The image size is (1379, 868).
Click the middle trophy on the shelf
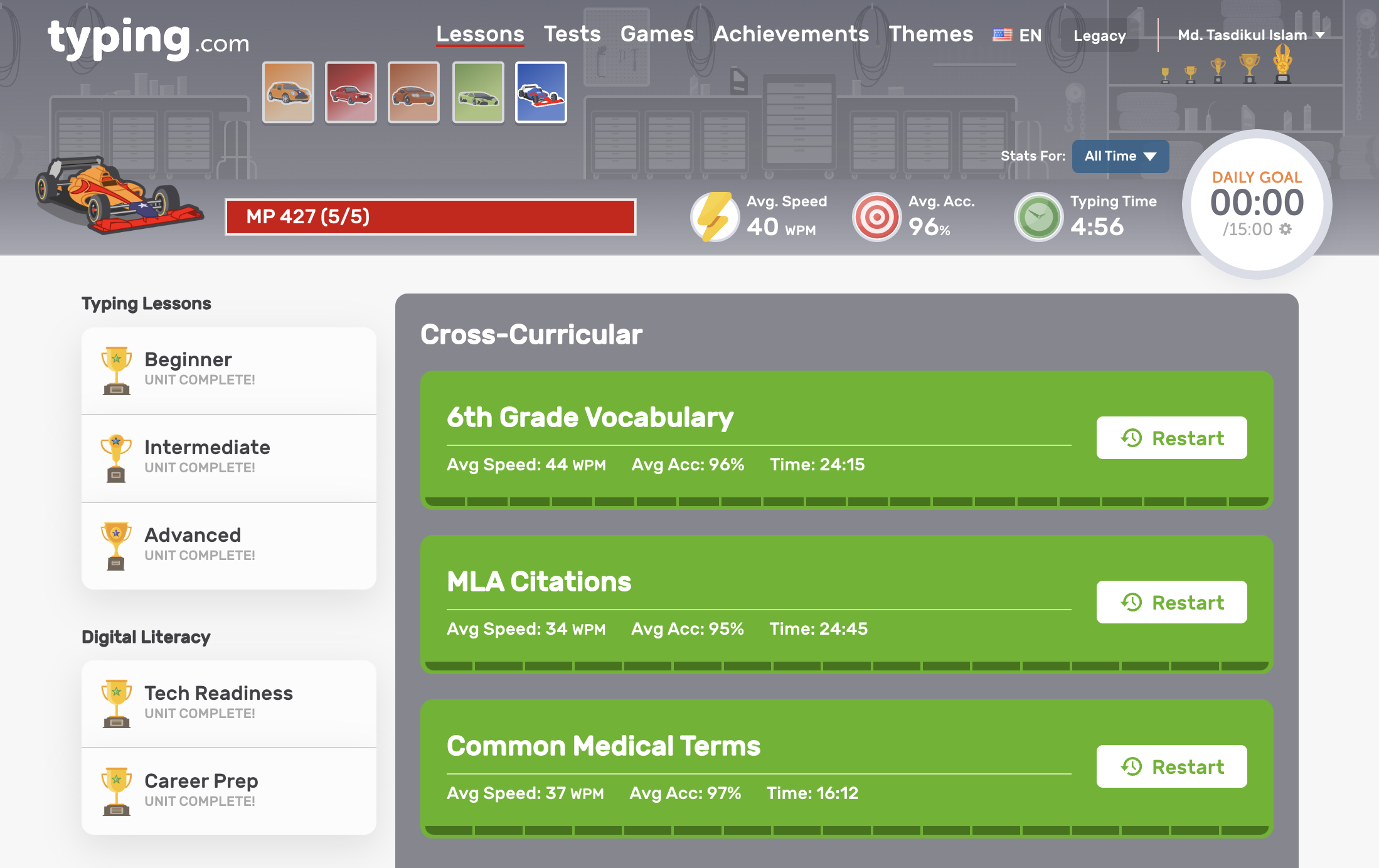(x=1218, y=70)
